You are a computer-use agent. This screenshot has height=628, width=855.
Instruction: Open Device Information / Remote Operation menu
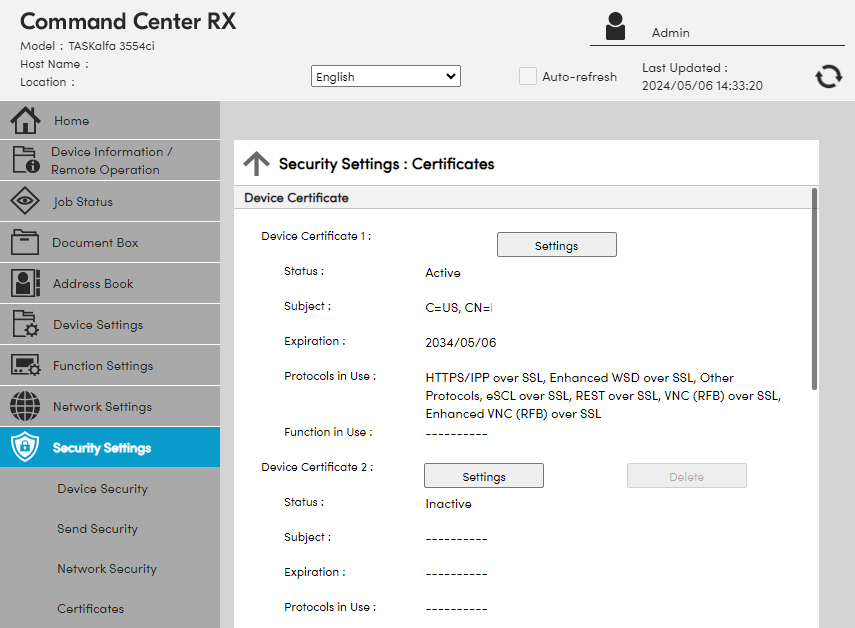click(x=110, y=160)
